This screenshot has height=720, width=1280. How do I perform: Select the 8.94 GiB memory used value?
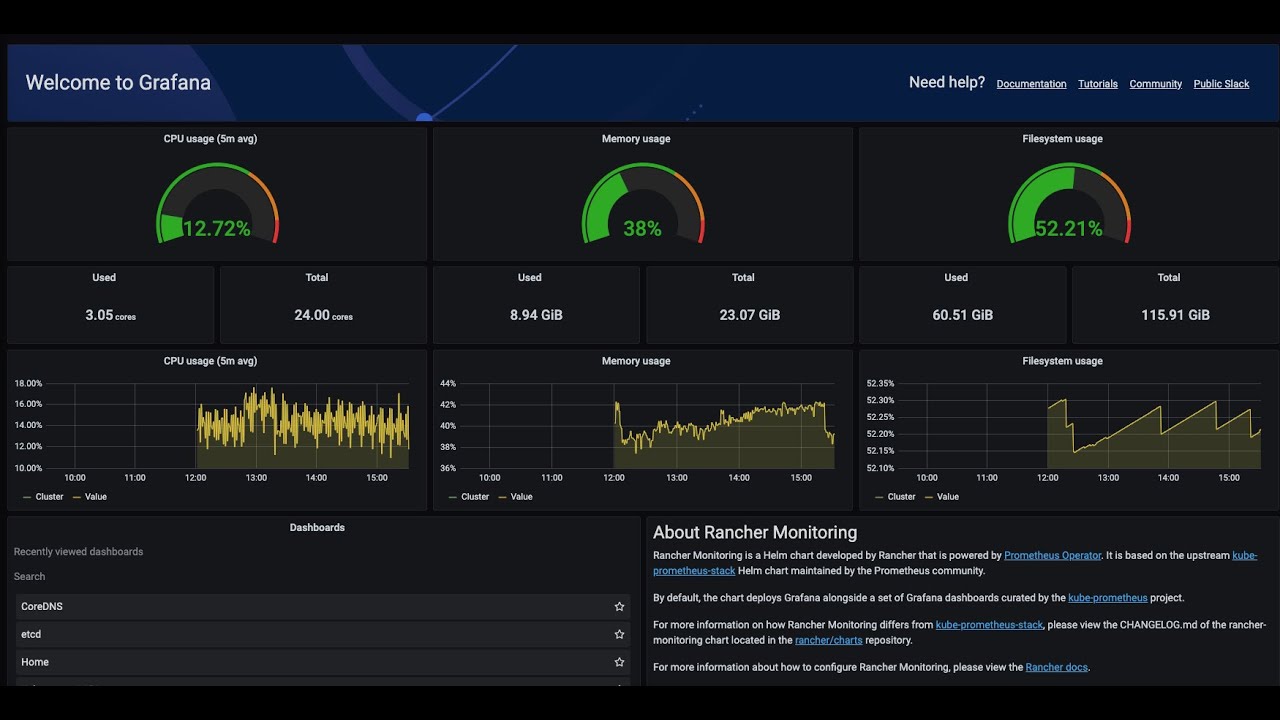click(x=536, y=315)
